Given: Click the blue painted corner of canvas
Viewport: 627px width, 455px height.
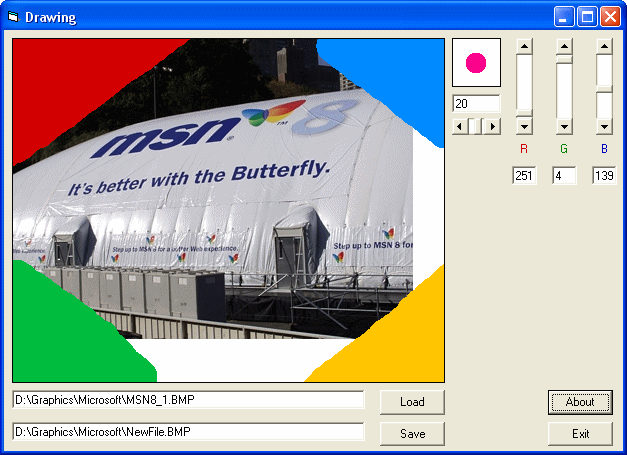Looking at the screenshot, I should point(400,76).
